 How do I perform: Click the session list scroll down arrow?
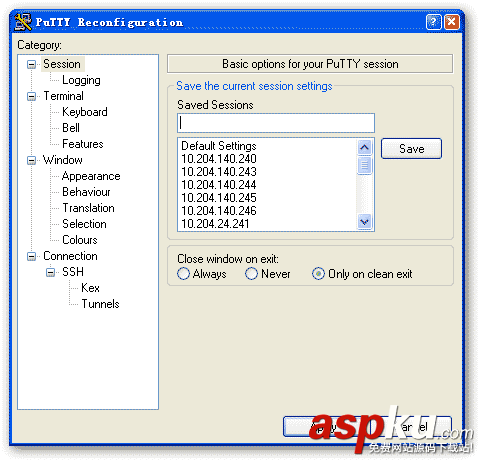[365, 221]
